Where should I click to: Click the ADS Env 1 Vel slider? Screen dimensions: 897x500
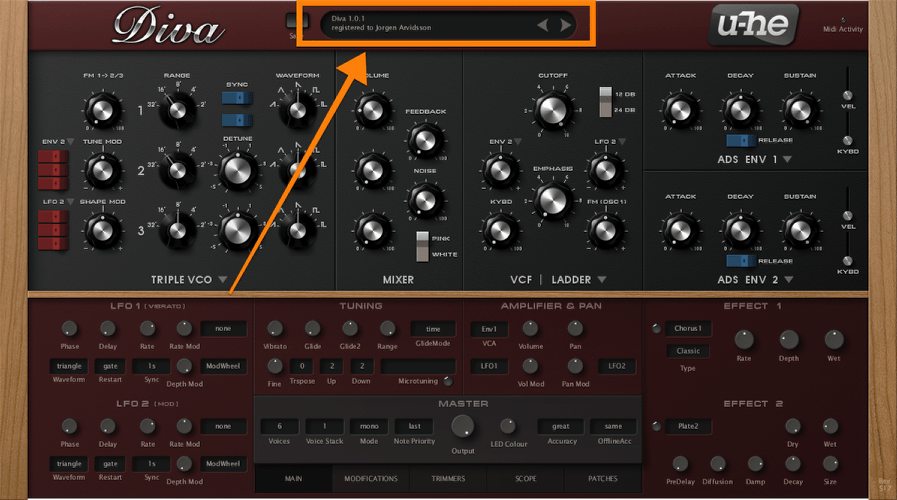click(x=848, y=88)
